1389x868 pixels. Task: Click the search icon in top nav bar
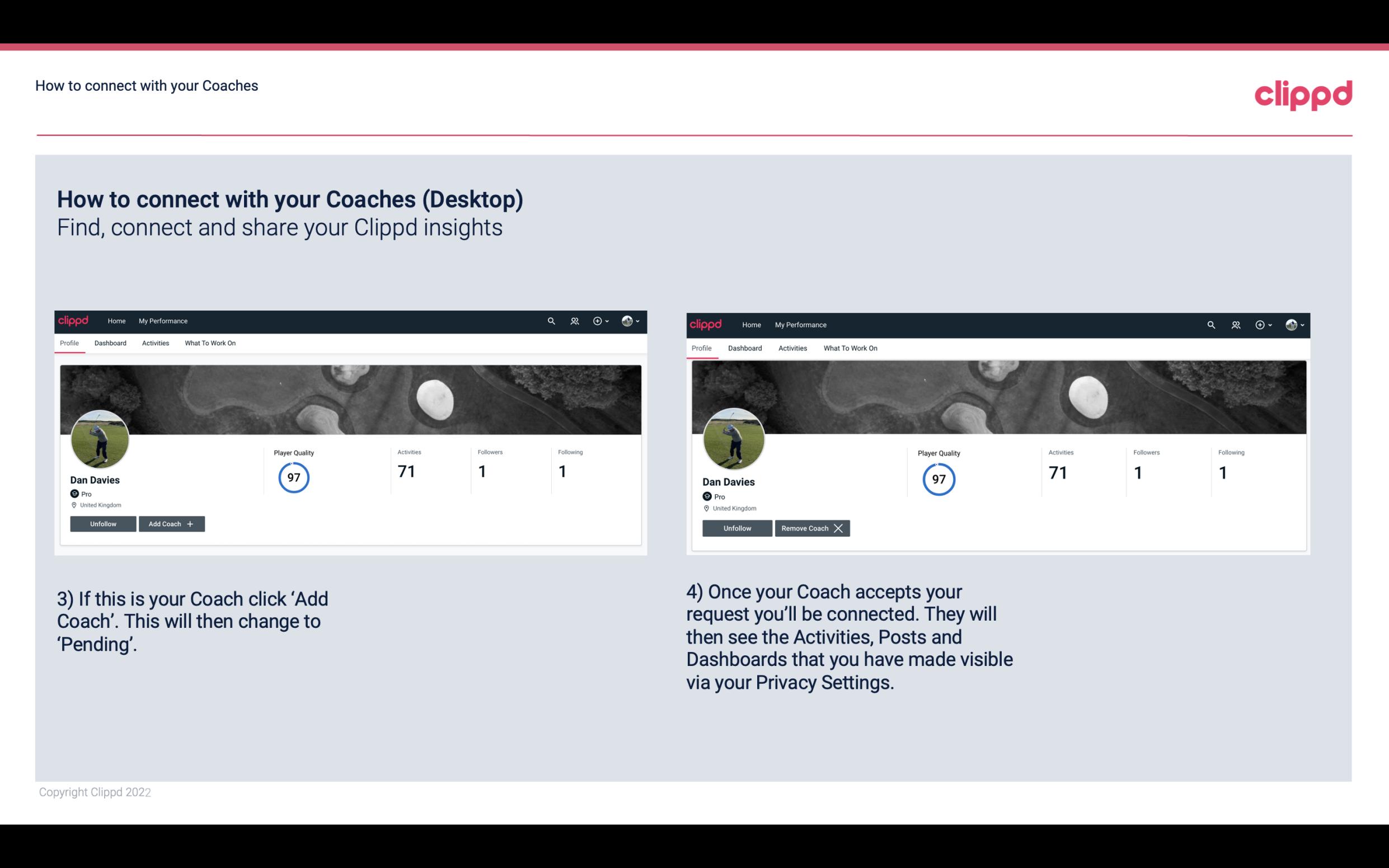point(553,321)
